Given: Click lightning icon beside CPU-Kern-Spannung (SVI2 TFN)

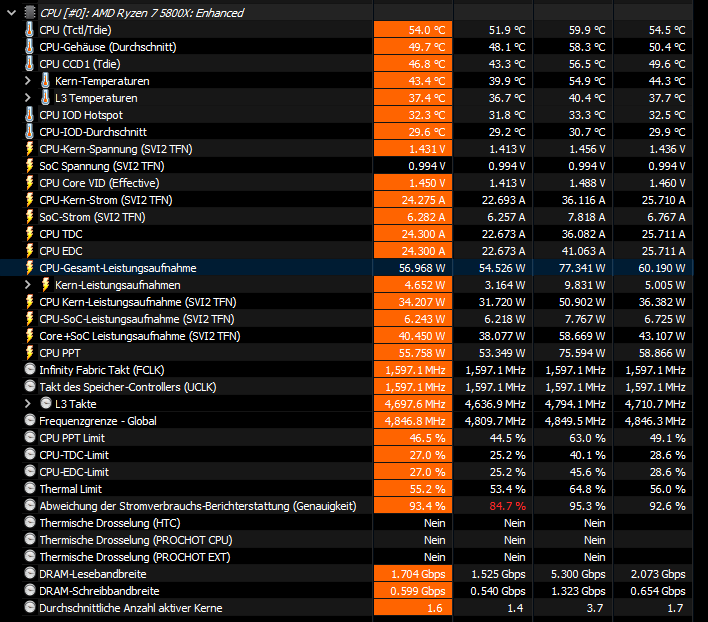Looking at the screenshot, I should click(x=29, y=149).
